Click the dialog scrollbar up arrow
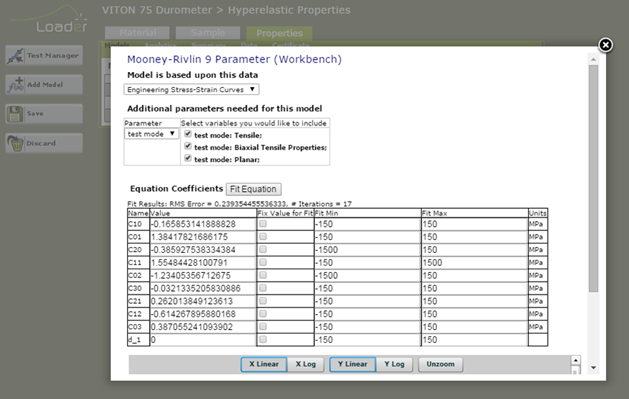Screen dimensions: 629x399 [x=593, y=60]
